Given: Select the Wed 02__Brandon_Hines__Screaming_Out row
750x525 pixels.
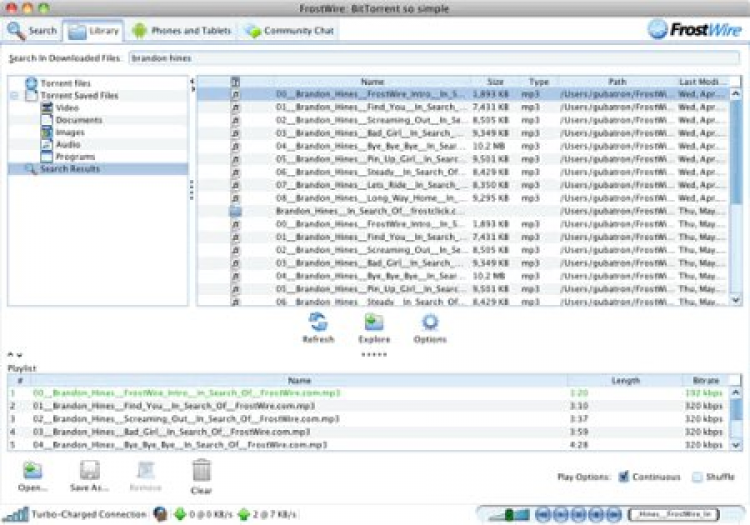Looking at the screenshot, I should (463, 120).
